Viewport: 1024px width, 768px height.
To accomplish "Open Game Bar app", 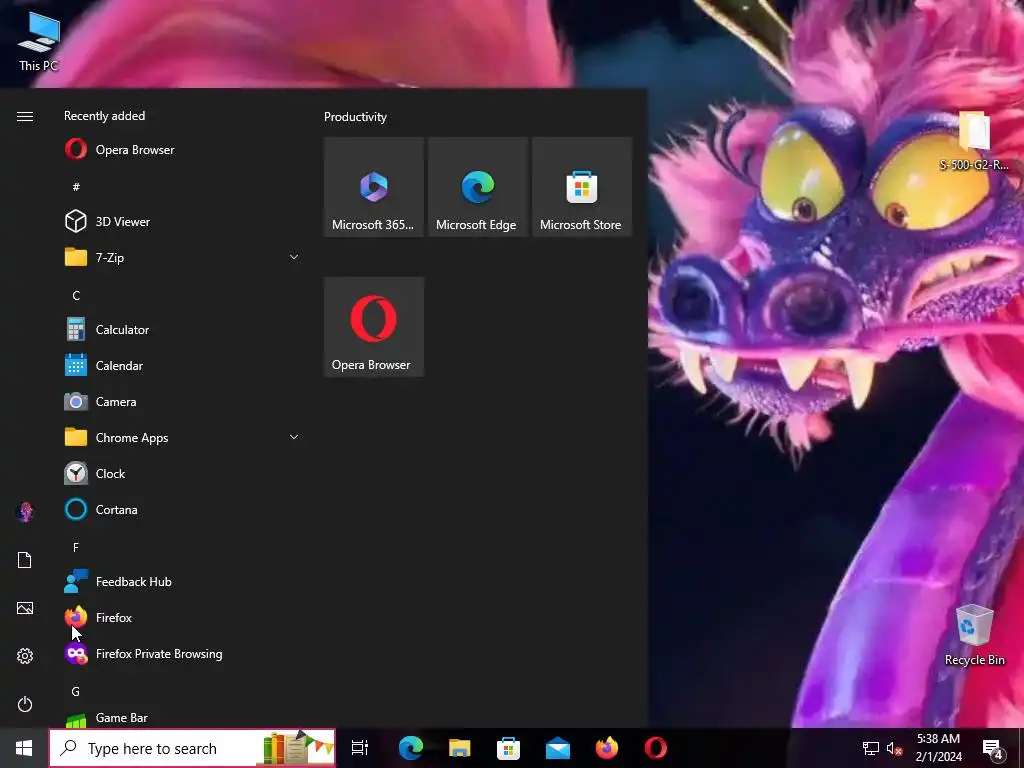I will tap(183, 718).
